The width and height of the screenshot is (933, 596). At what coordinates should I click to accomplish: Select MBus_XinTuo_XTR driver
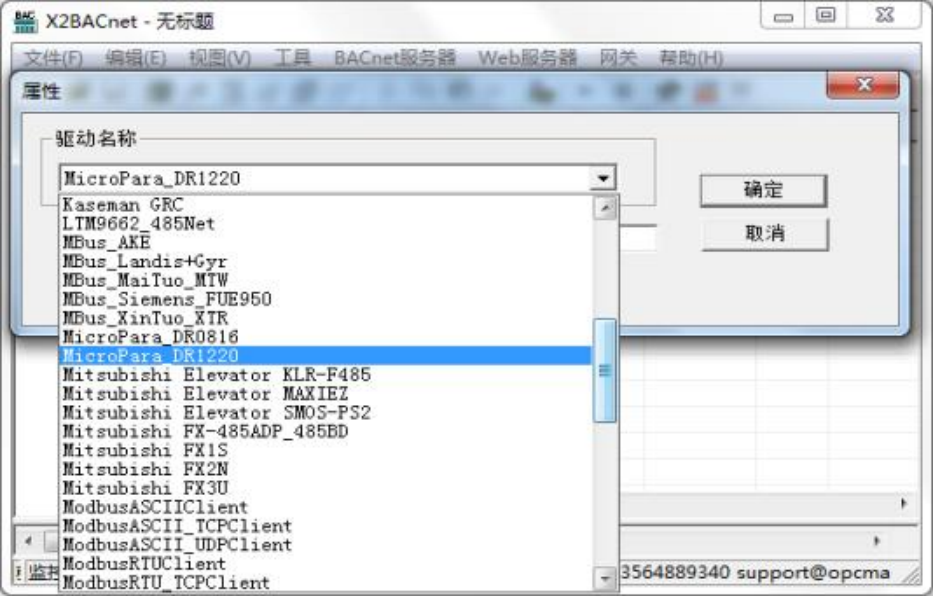[325, 318]
